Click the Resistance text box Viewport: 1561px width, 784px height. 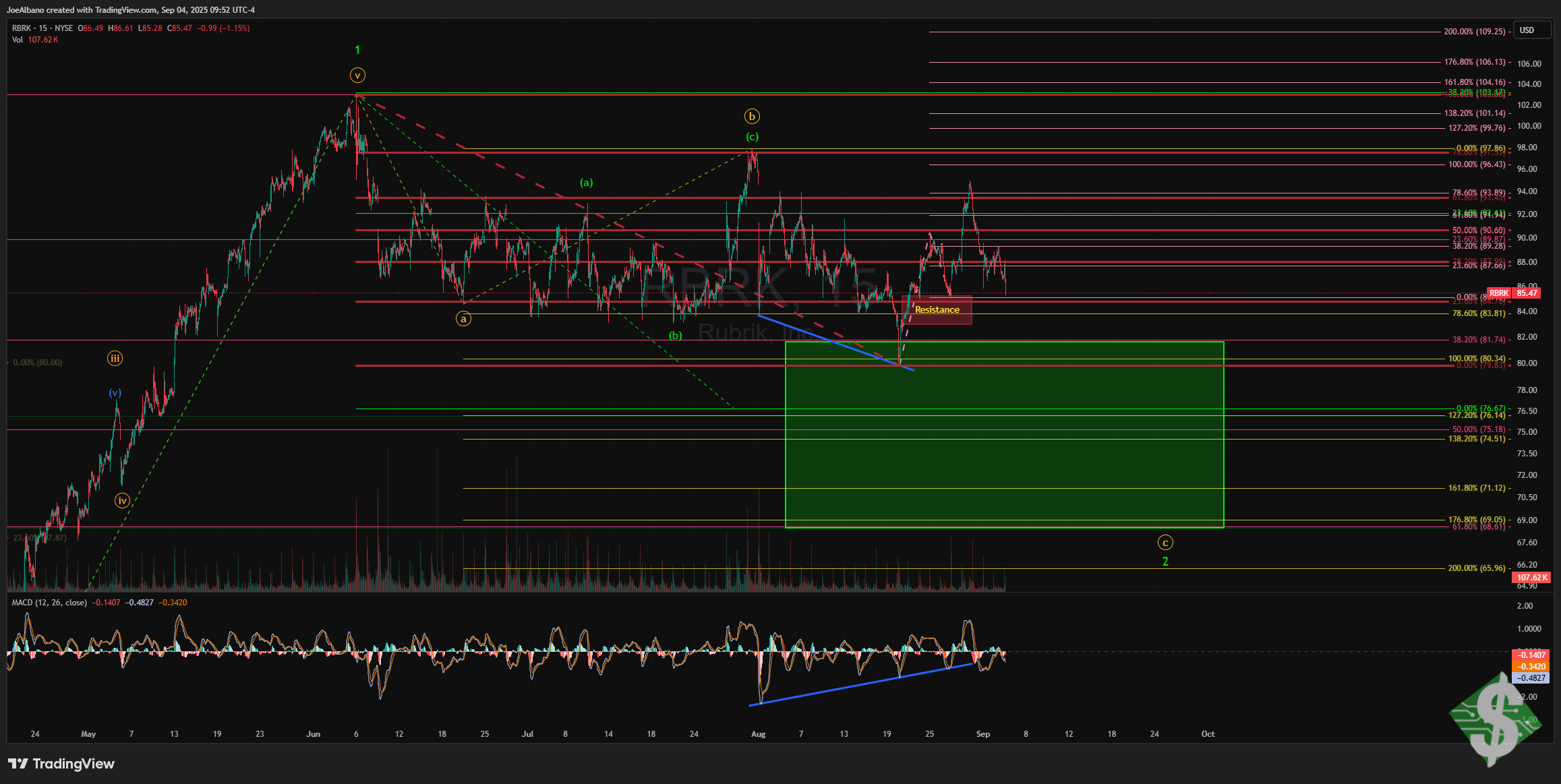click(937, 310)
